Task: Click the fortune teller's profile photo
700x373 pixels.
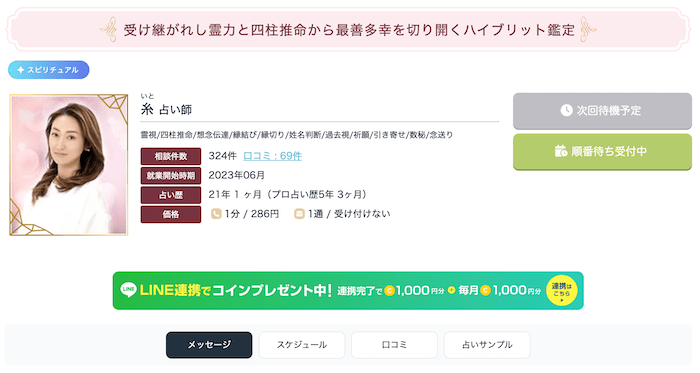Action: 69,165
